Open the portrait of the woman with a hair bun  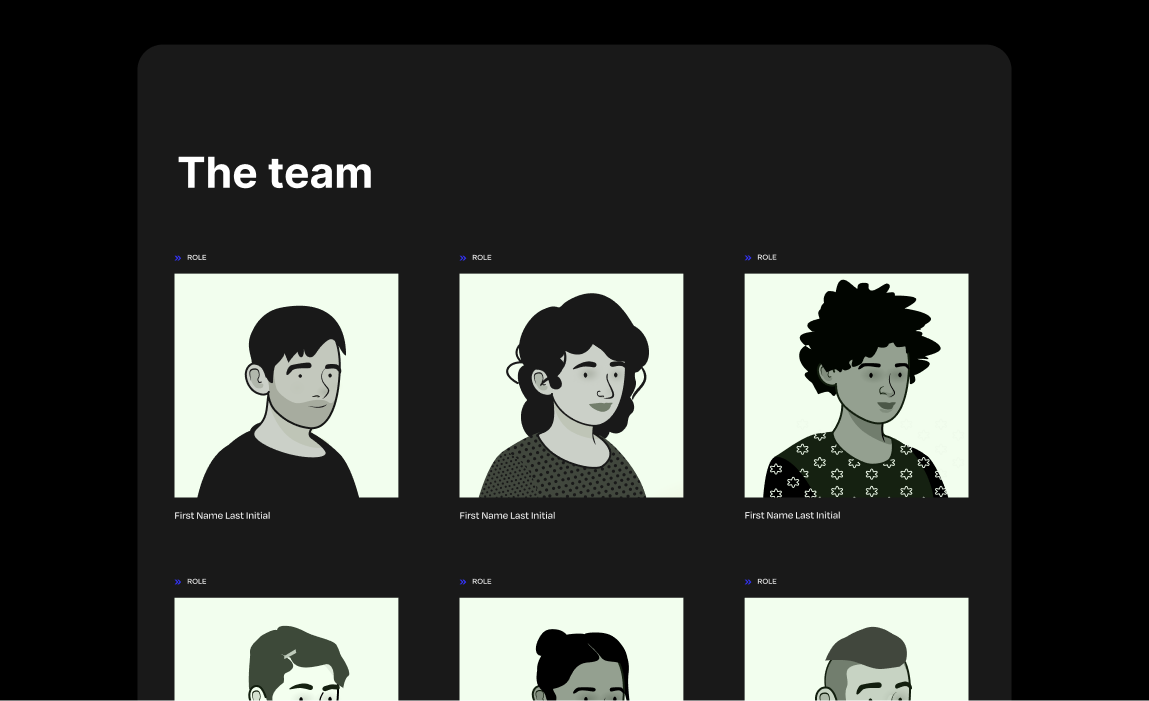(x=572, y=649)
